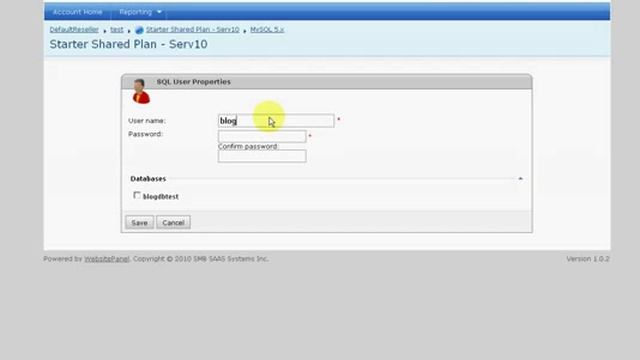Open the WebsitePanel footer link
The height and width of the screenshot is (360, 640).
(x=107, y=259)
